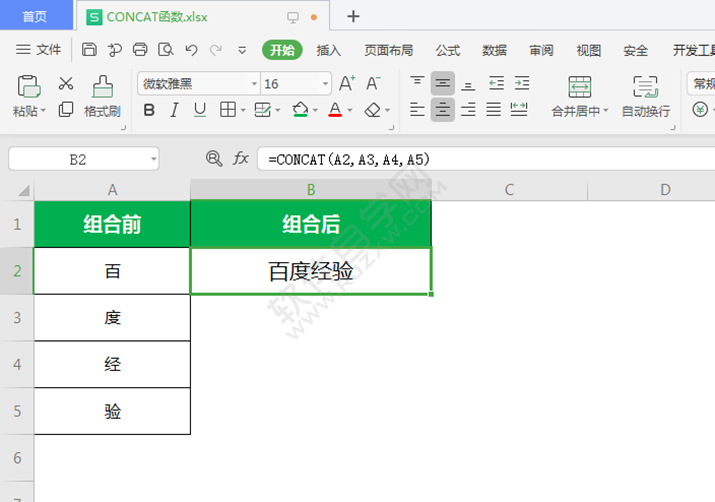This screenshot has height=502, width=715.
Task: Decrease font size with A- icon
Action: (373, 83)
